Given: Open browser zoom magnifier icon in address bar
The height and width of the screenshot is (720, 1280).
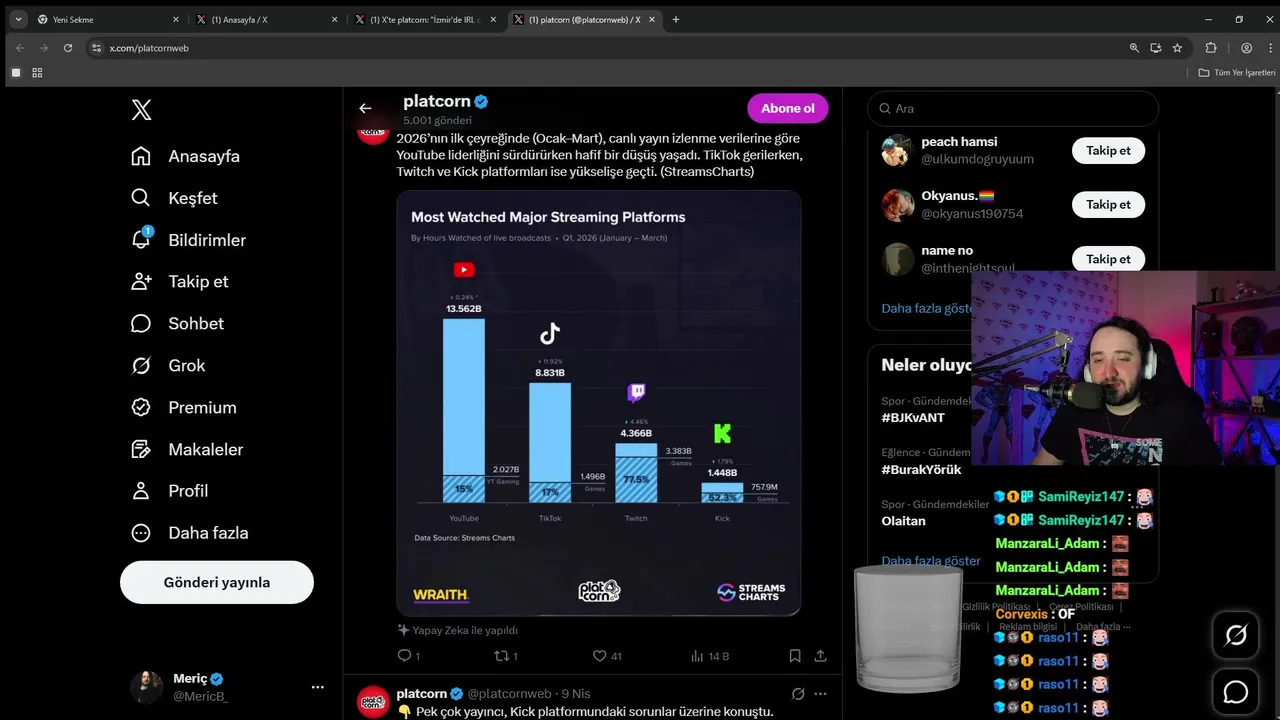Looking at the screenshot, I should coord(1134,48).
